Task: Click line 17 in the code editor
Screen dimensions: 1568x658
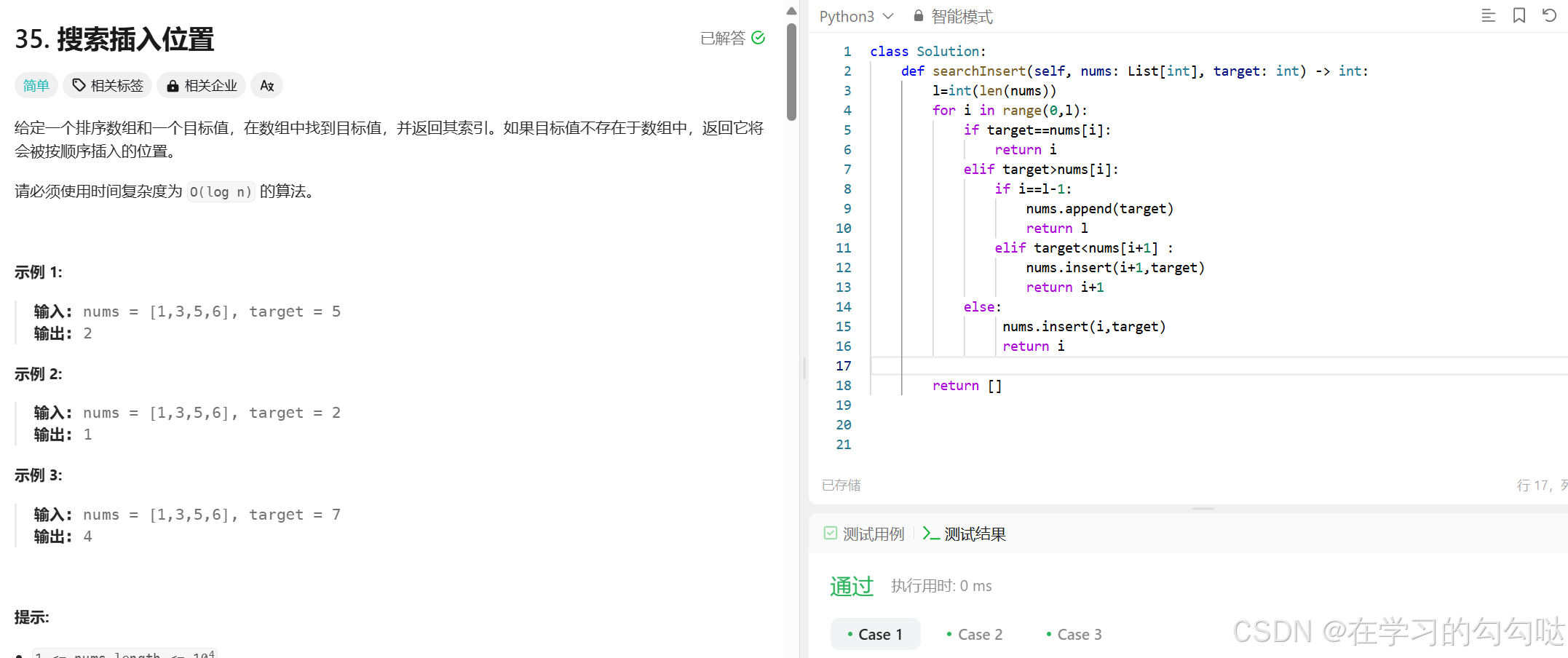Action: (1019, 365)
